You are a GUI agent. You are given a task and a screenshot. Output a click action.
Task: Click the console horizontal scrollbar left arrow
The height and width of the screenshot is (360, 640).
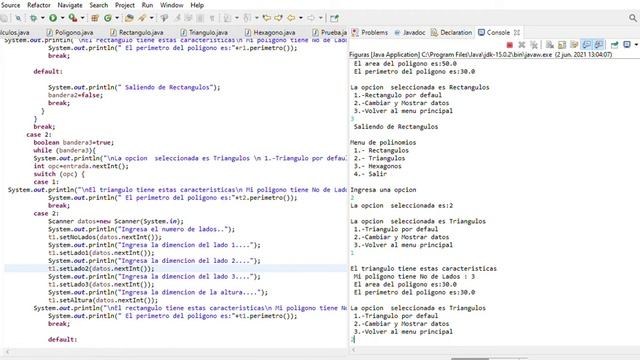click(x=353, y=350)
